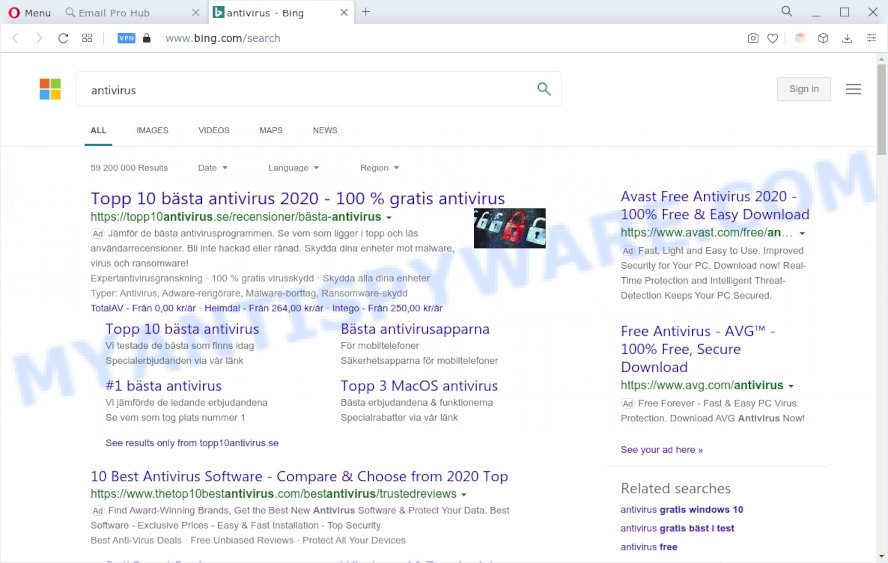Image resolution: width=888 pixels, height=563 pixels.
Task: Expand the Language filter dropdown
Action: 293,168
